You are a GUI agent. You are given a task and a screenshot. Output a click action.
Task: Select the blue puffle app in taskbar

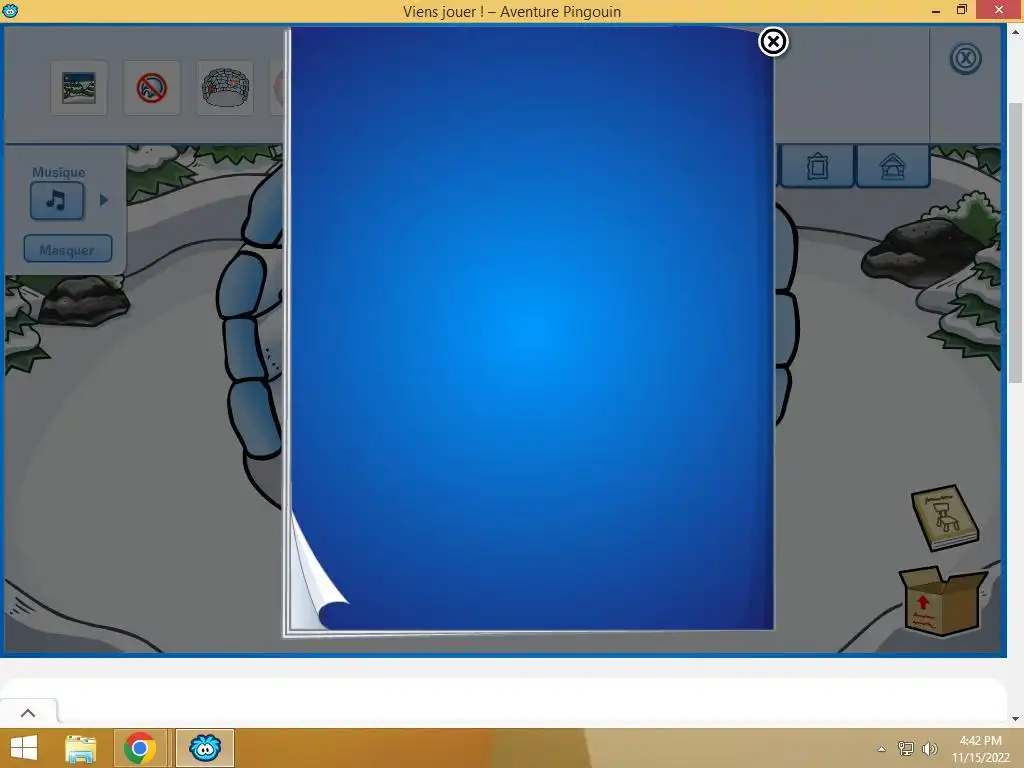[205, 748]
